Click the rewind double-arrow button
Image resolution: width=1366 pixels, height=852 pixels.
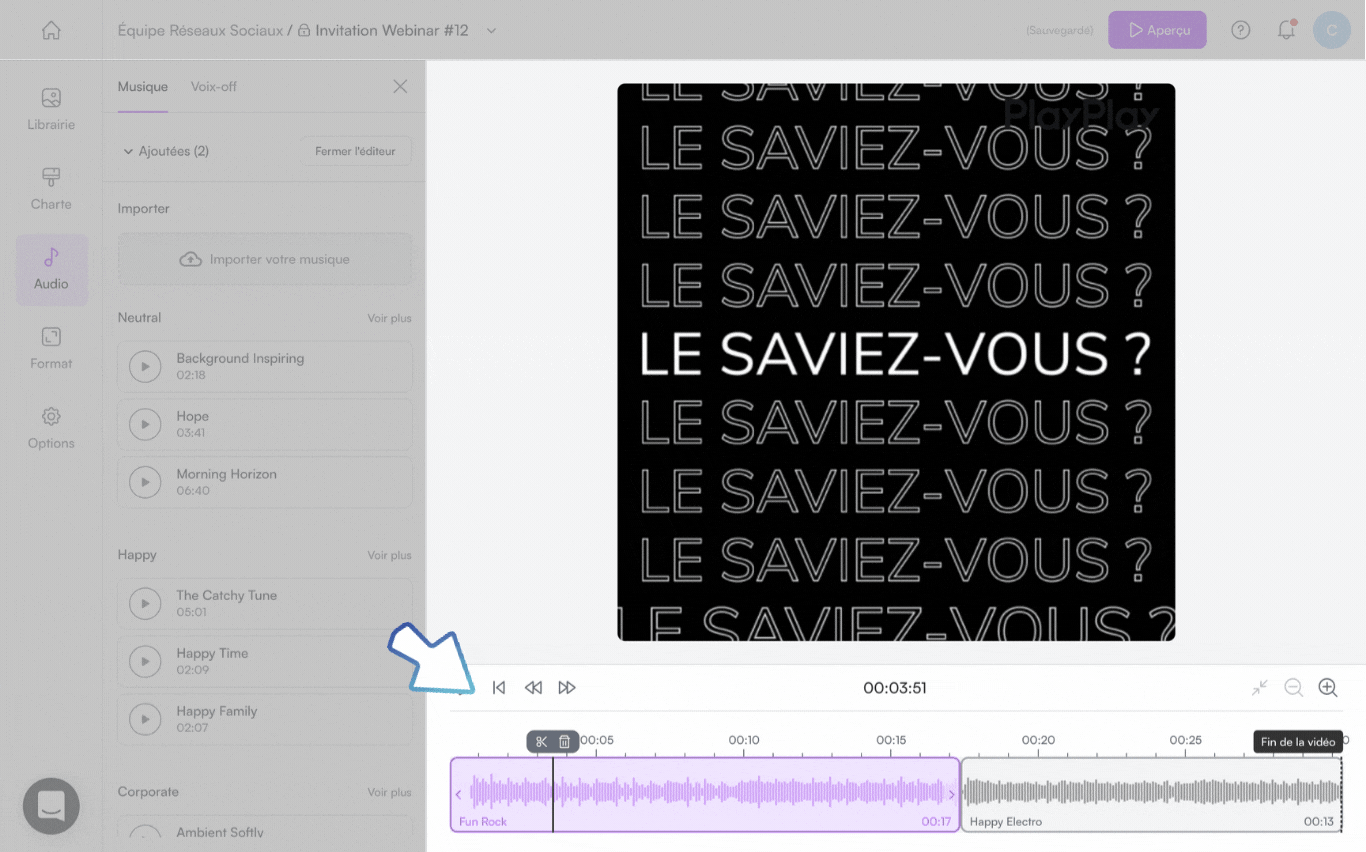click(x=533, y=688)
